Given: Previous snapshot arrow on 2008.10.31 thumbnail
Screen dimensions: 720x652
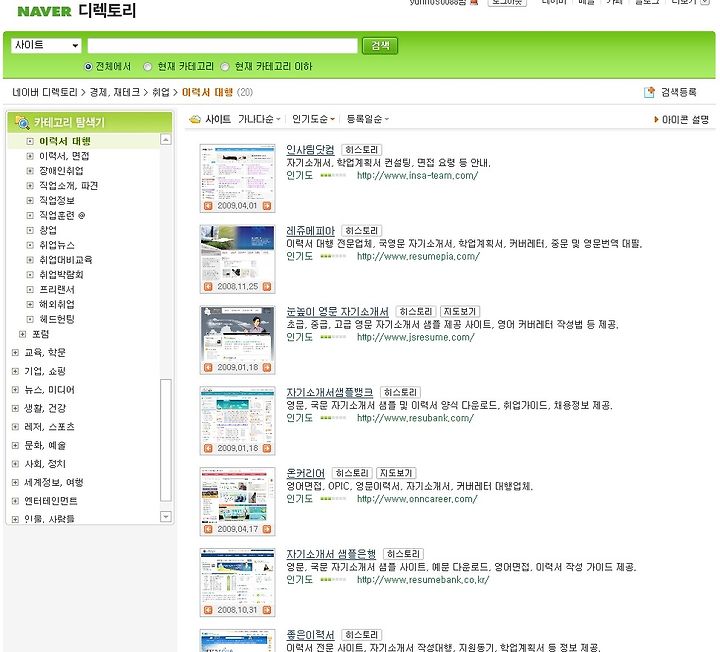Looking at the screenshot, I should coord(208,610).
